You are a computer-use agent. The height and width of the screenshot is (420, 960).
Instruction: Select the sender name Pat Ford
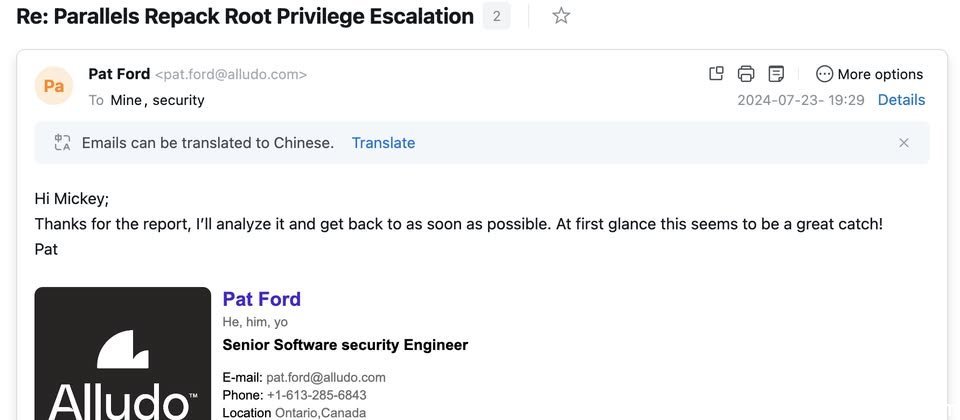coord(119,74)
